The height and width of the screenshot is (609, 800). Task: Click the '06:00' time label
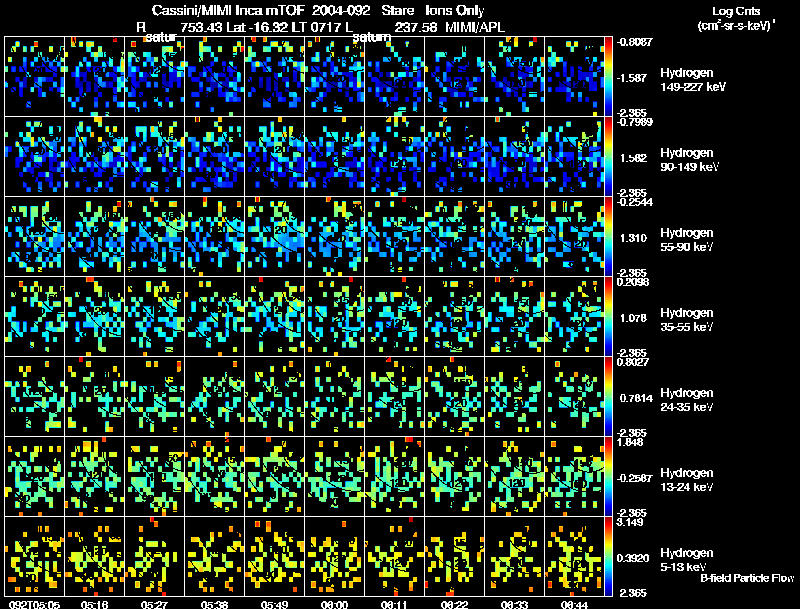[334, 604]
